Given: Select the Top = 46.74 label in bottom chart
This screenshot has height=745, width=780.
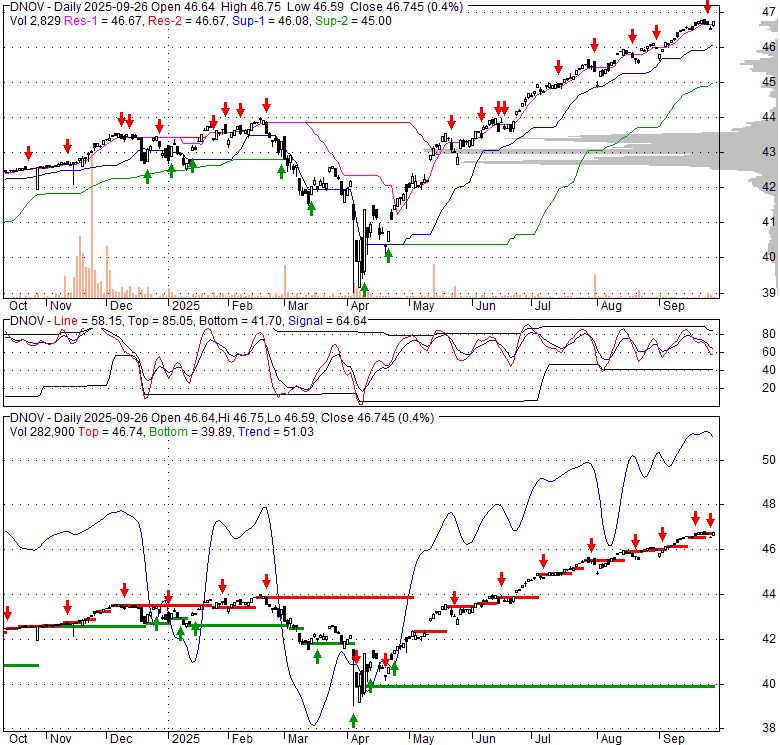Looking at the screenshot, I should 111,432.
